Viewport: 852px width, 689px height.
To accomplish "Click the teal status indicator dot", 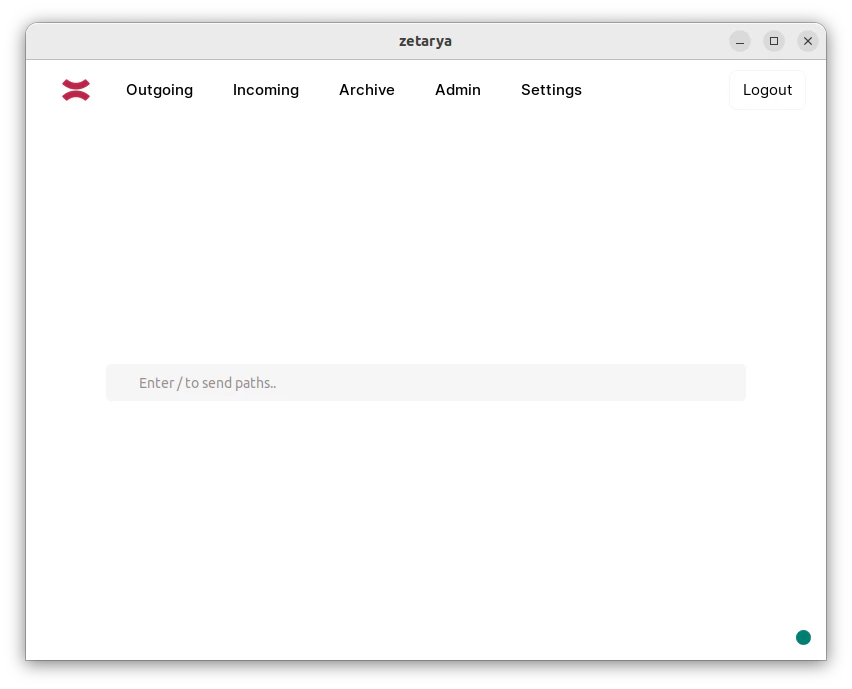I will pyautogui.click(x=803, y=637).
